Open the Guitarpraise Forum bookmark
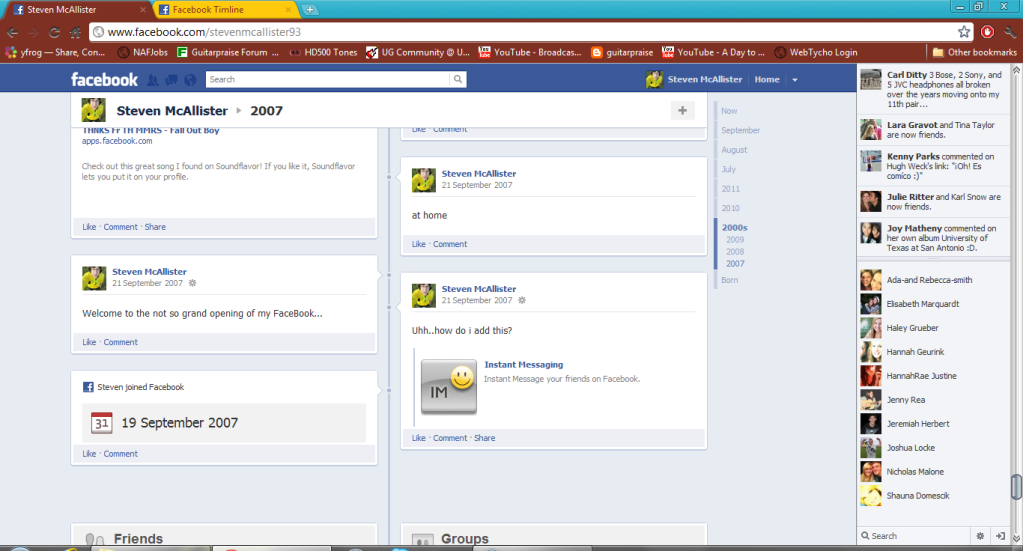The height and width of the screenshot is (551, 1023). 228,52
